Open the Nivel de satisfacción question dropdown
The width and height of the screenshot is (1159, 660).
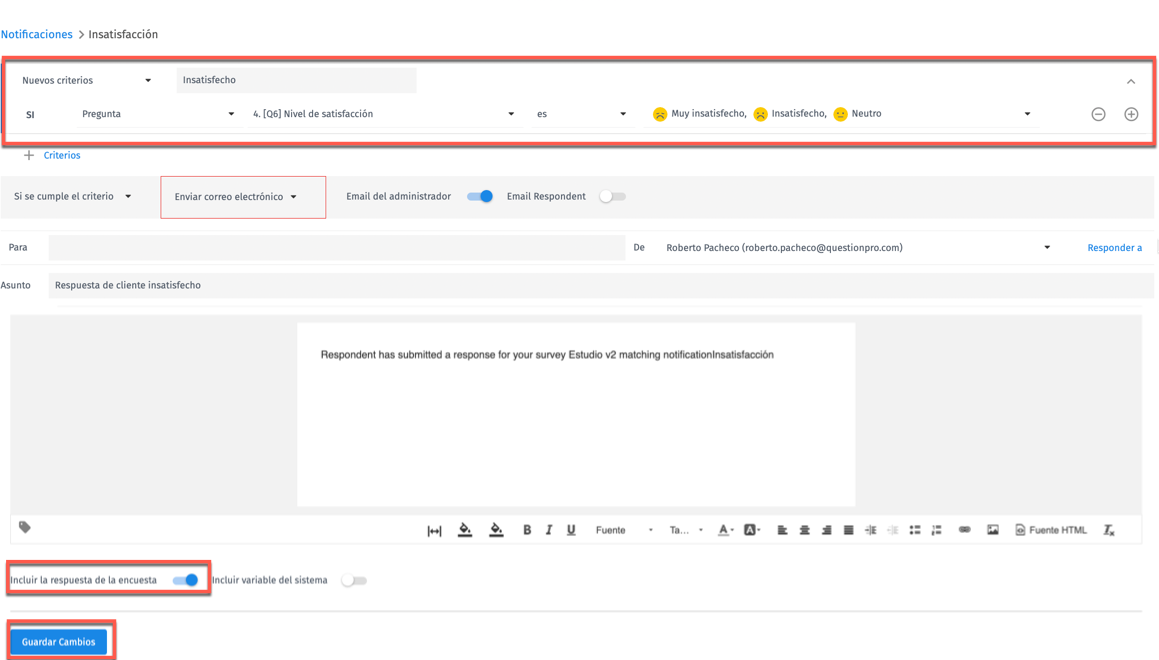coord(384,114)
